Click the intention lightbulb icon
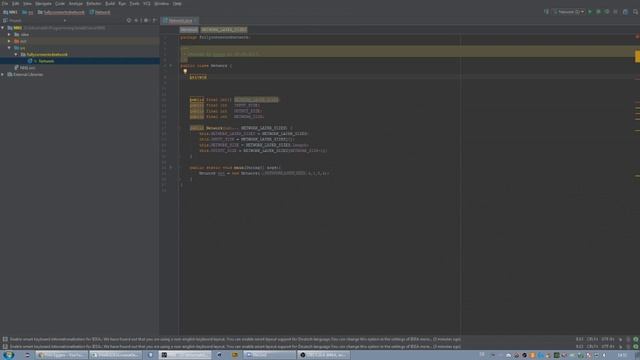This screenshot has height=360, width=640. point(185,71)
